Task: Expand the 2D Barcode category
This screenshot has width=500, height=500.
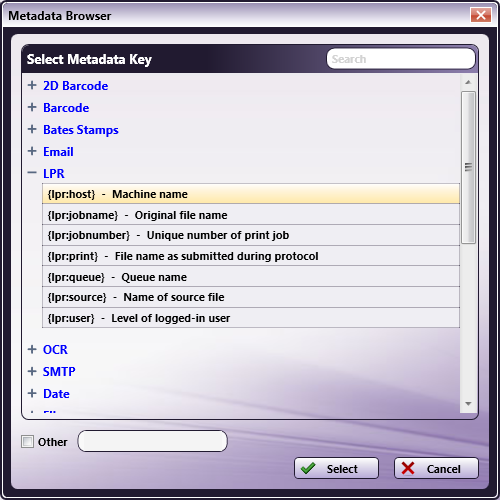Action: click(x=32, y=85)
